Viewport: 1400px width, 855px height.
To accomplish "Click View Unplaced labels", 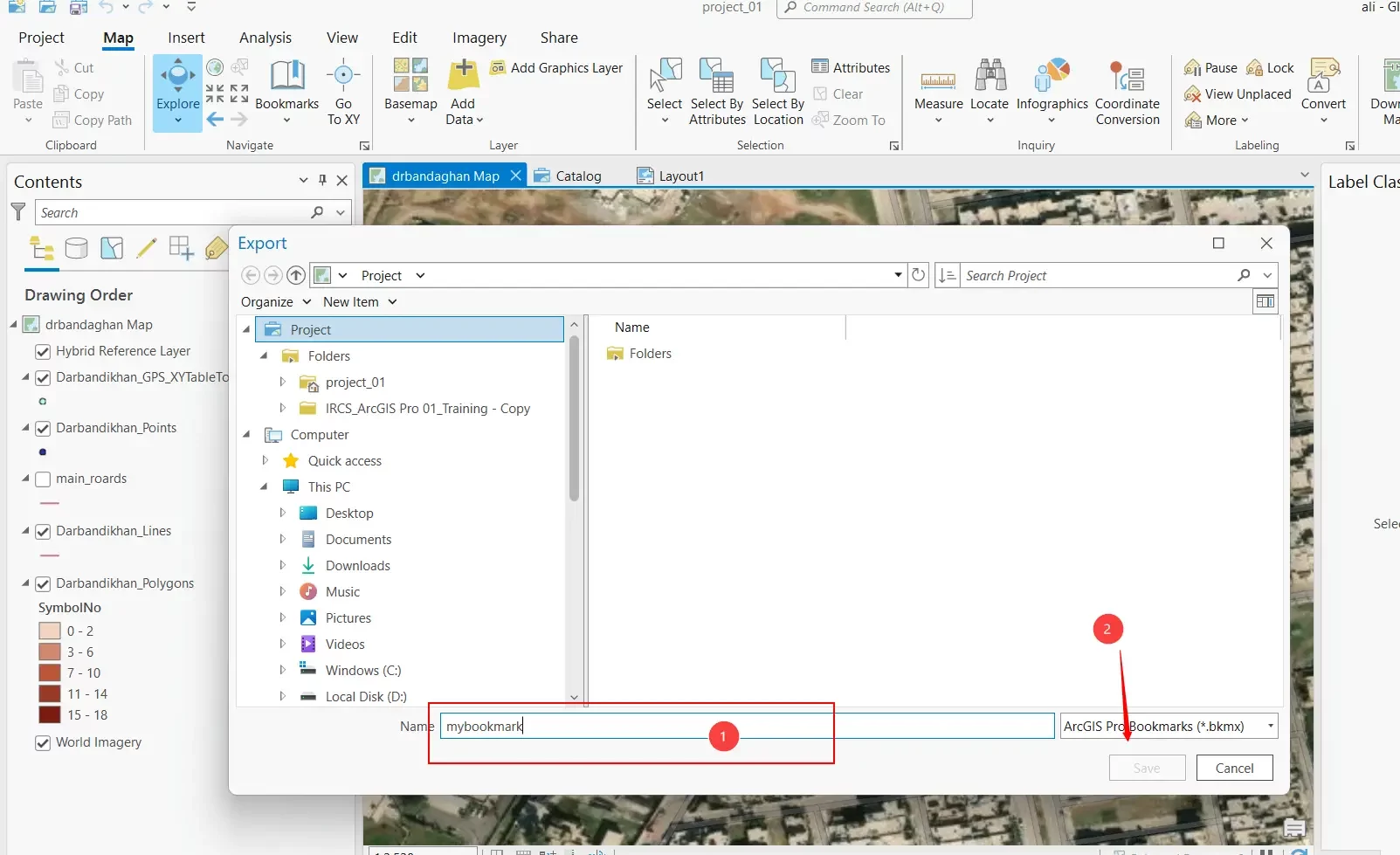I will pos(1237,93).
